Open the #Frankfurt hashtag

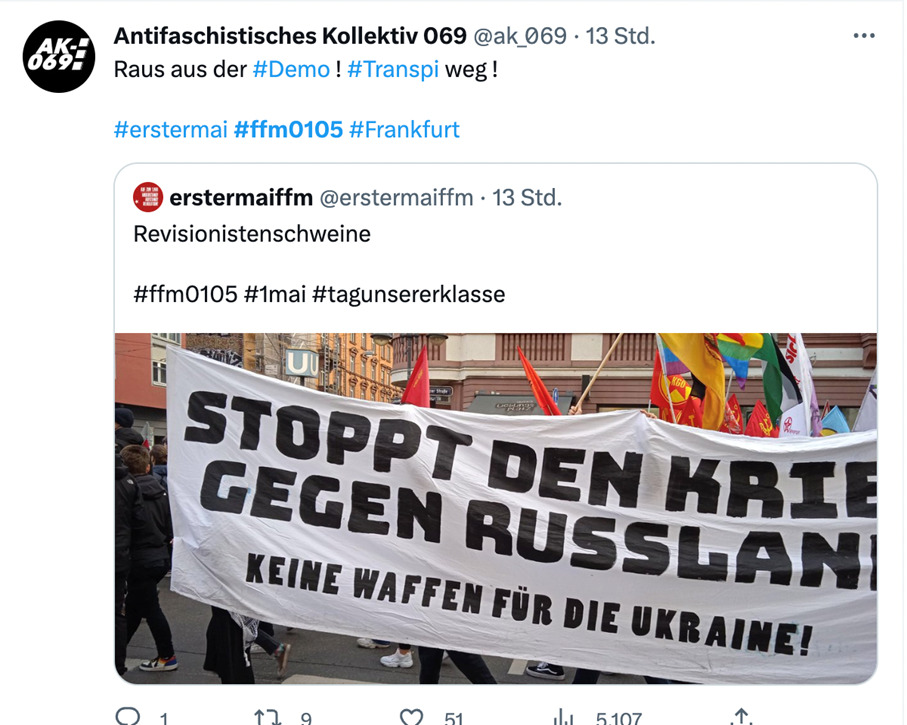pos(404,130)
